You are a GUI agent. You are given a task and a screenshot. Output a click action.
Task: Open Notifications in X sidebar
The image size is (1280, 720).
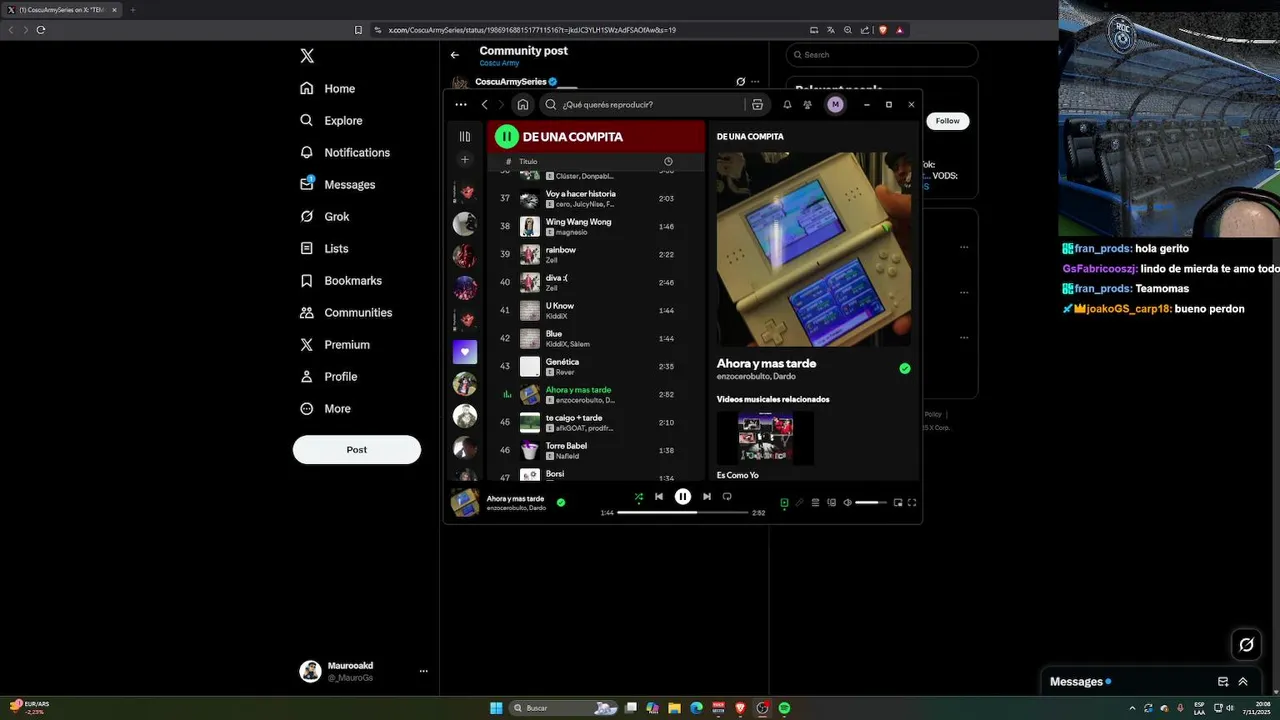pos(345,152)
